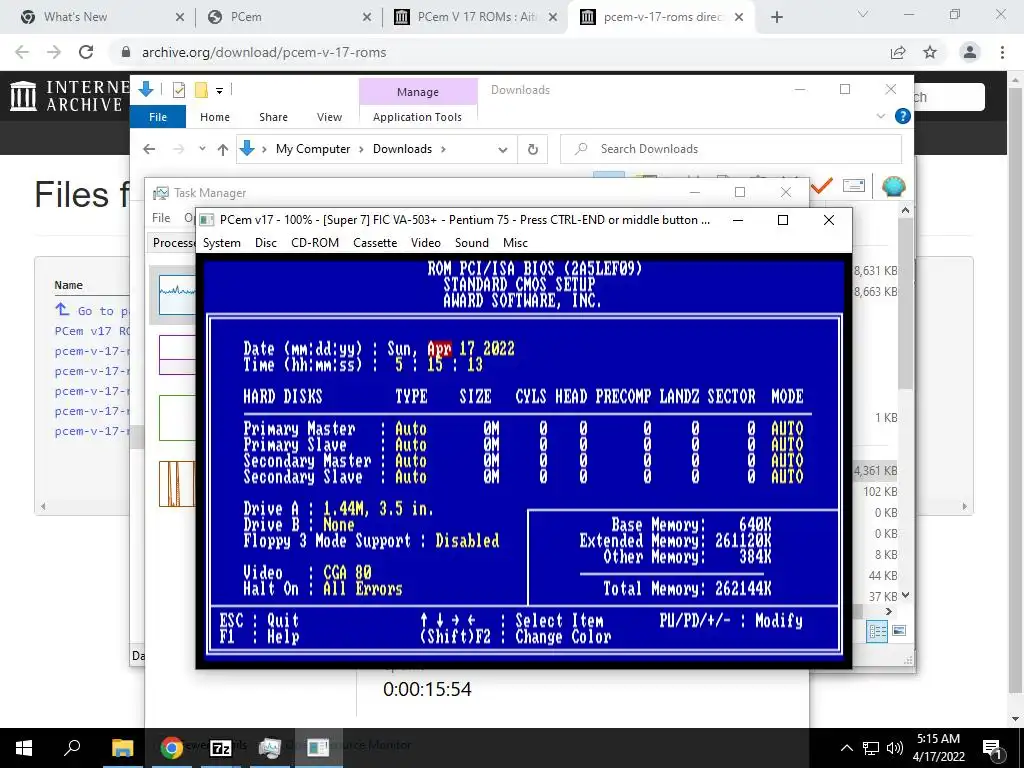The height and width of the screenshot is (768, 1024).
Task: Open the Misc menu in PCem
Action: tap(515, 243)
